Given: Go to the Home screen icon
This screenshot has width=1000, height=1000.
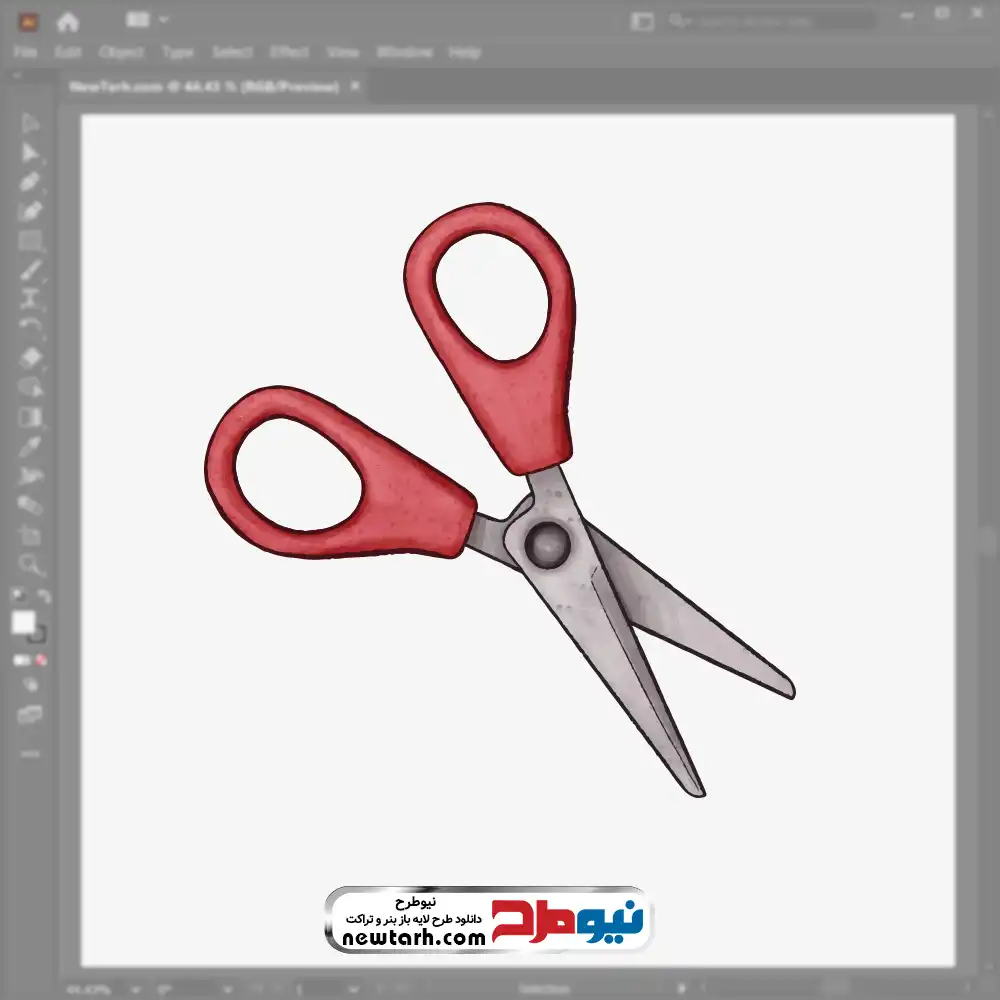Looking at the screenshot, I should pos(67,21).
